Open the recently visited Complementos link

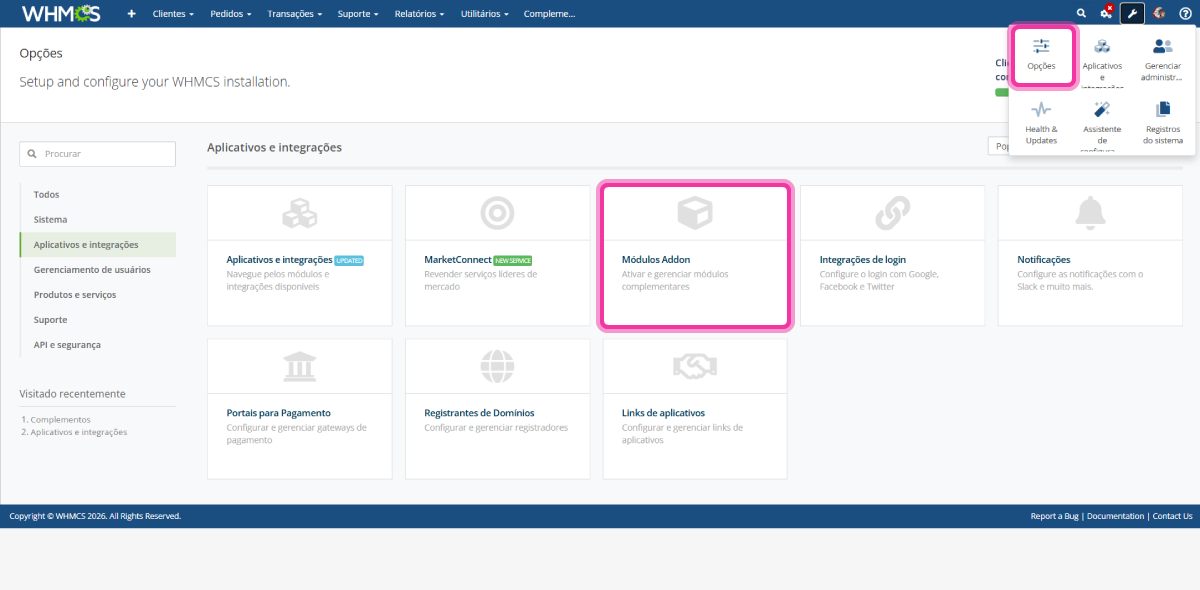pos(60,420)
